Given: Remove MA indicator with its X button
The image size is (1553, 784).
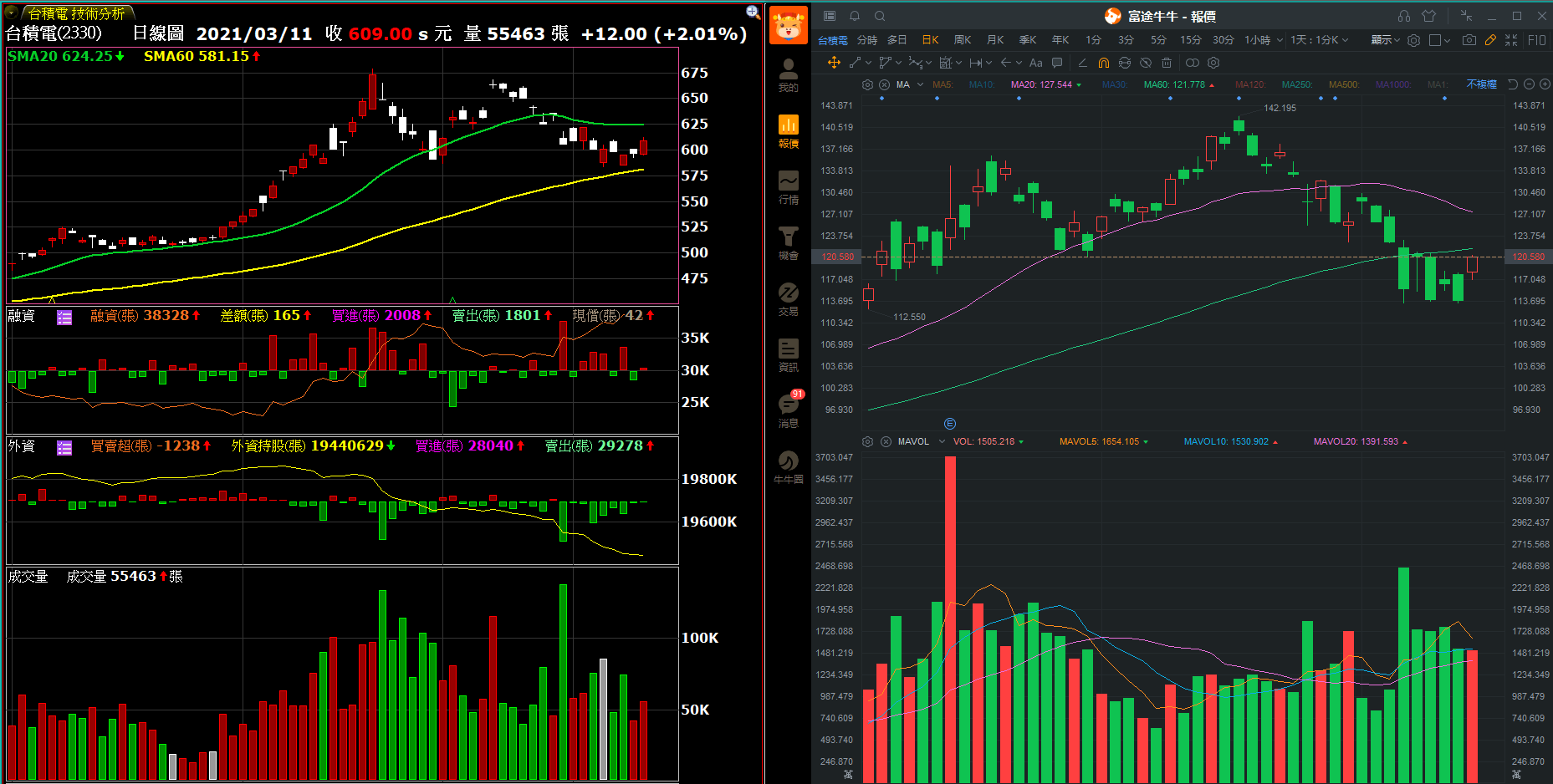Looking at the screenshot, I should click(884, 84).
